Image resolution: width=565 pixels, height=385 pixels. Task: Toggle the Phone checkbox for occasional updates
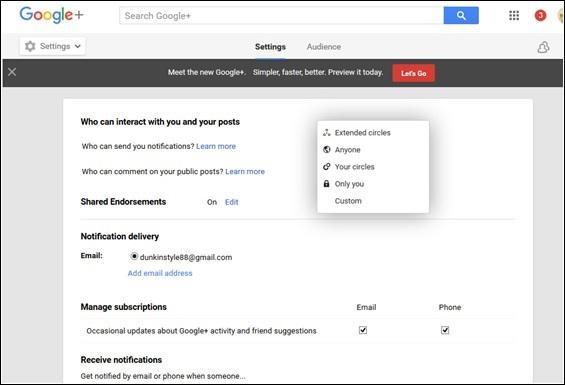445,330
